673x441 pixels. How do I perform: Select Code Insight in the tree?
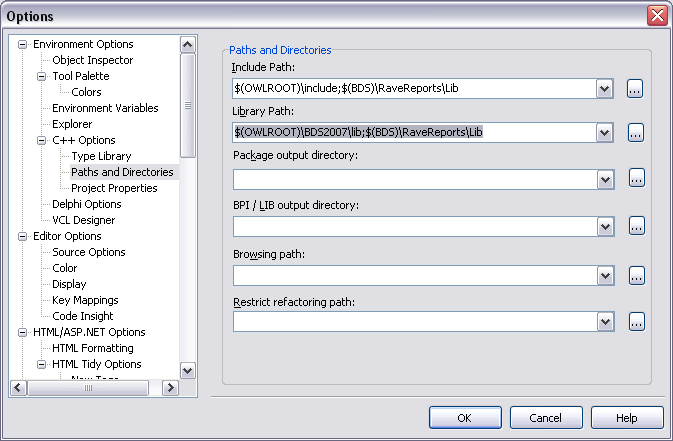point(83,316)
